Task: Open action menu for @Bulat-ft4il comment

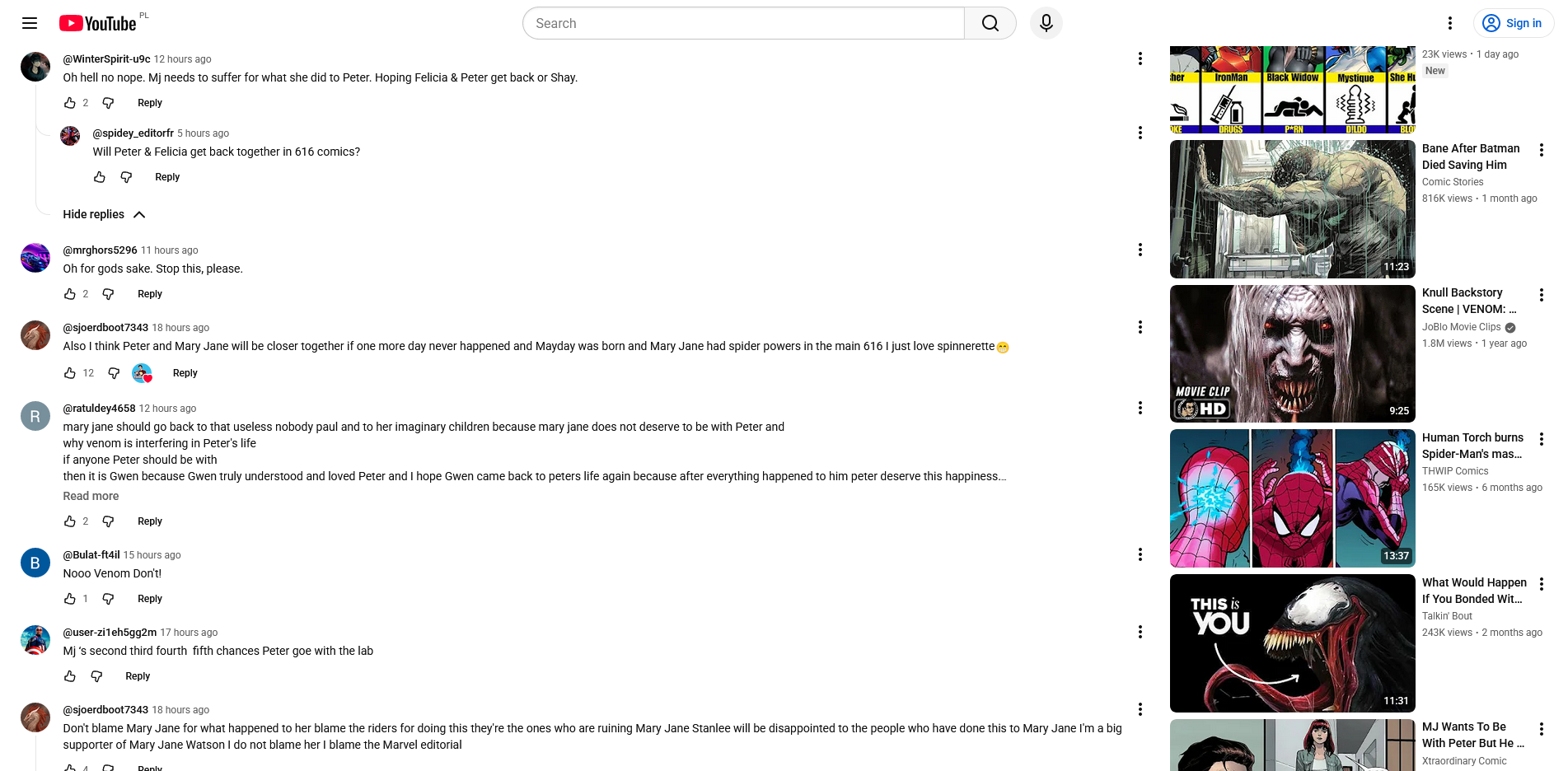Action: click(1140, 554)
